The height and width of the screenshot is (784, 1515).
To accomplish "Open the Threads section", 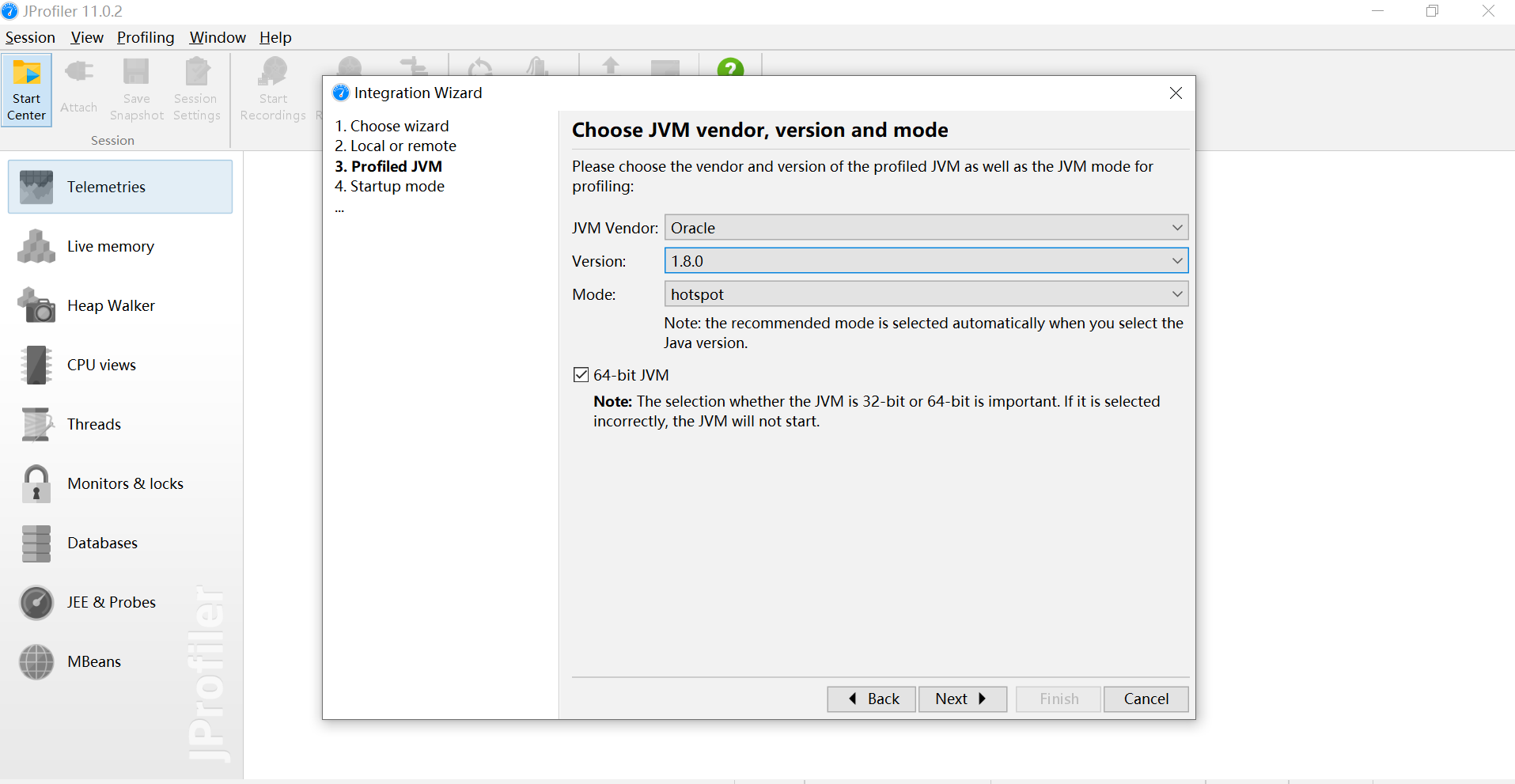I will (x=120, y=424).
